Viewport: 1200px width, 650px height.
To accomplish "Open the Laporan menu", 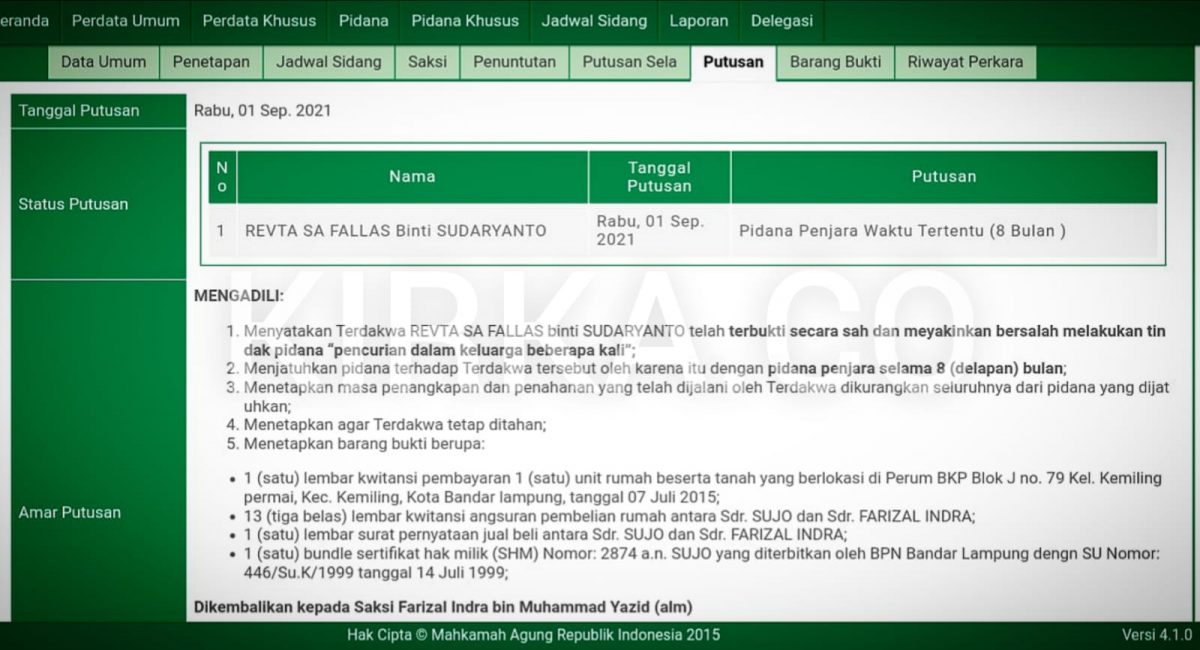I will [699, 21].
